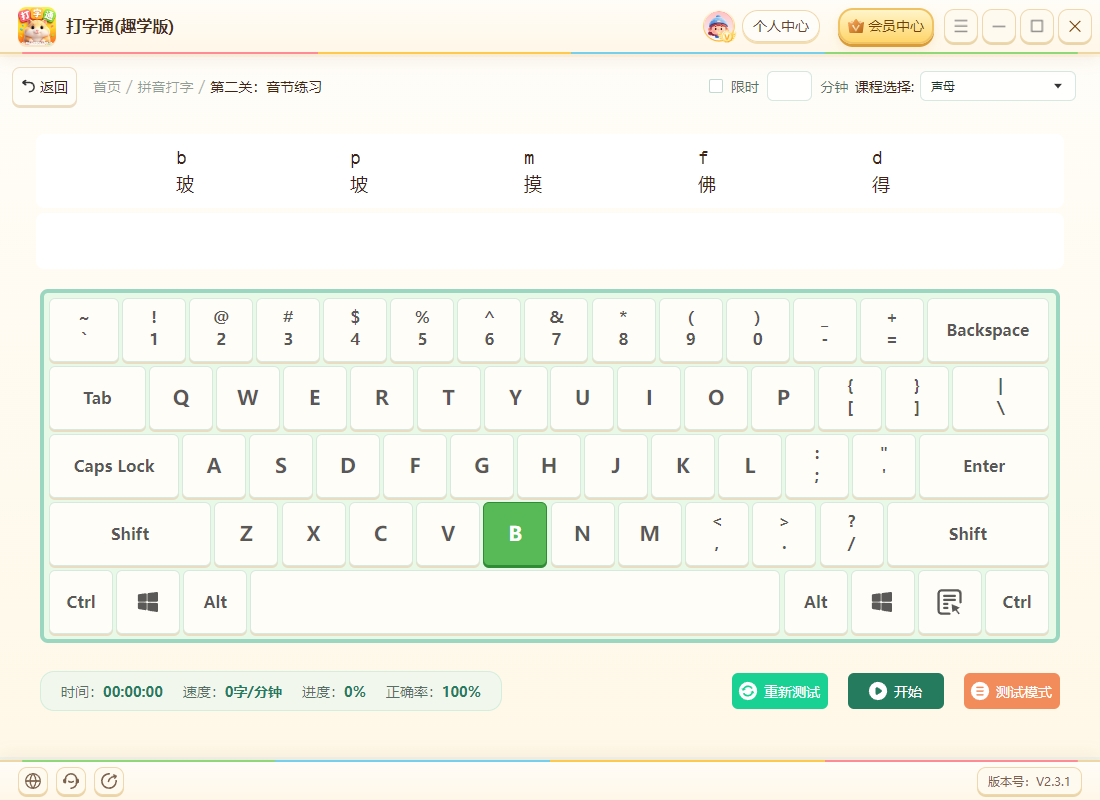Click the question mark slash key

(x=851, y=534)
